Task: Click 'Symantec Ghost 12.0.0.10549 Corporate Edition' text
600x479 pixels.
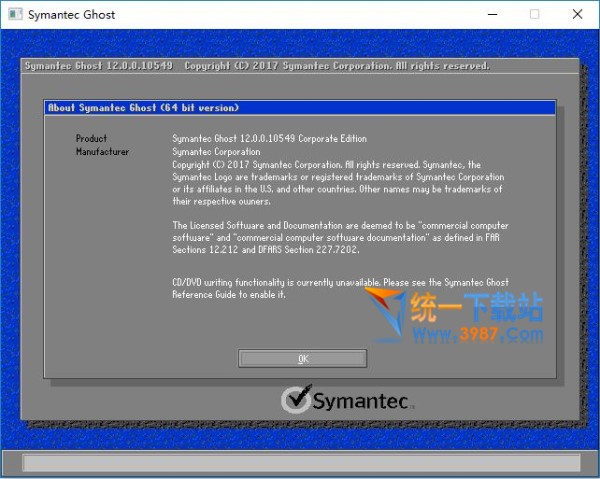Action: (x=269, y=138)
